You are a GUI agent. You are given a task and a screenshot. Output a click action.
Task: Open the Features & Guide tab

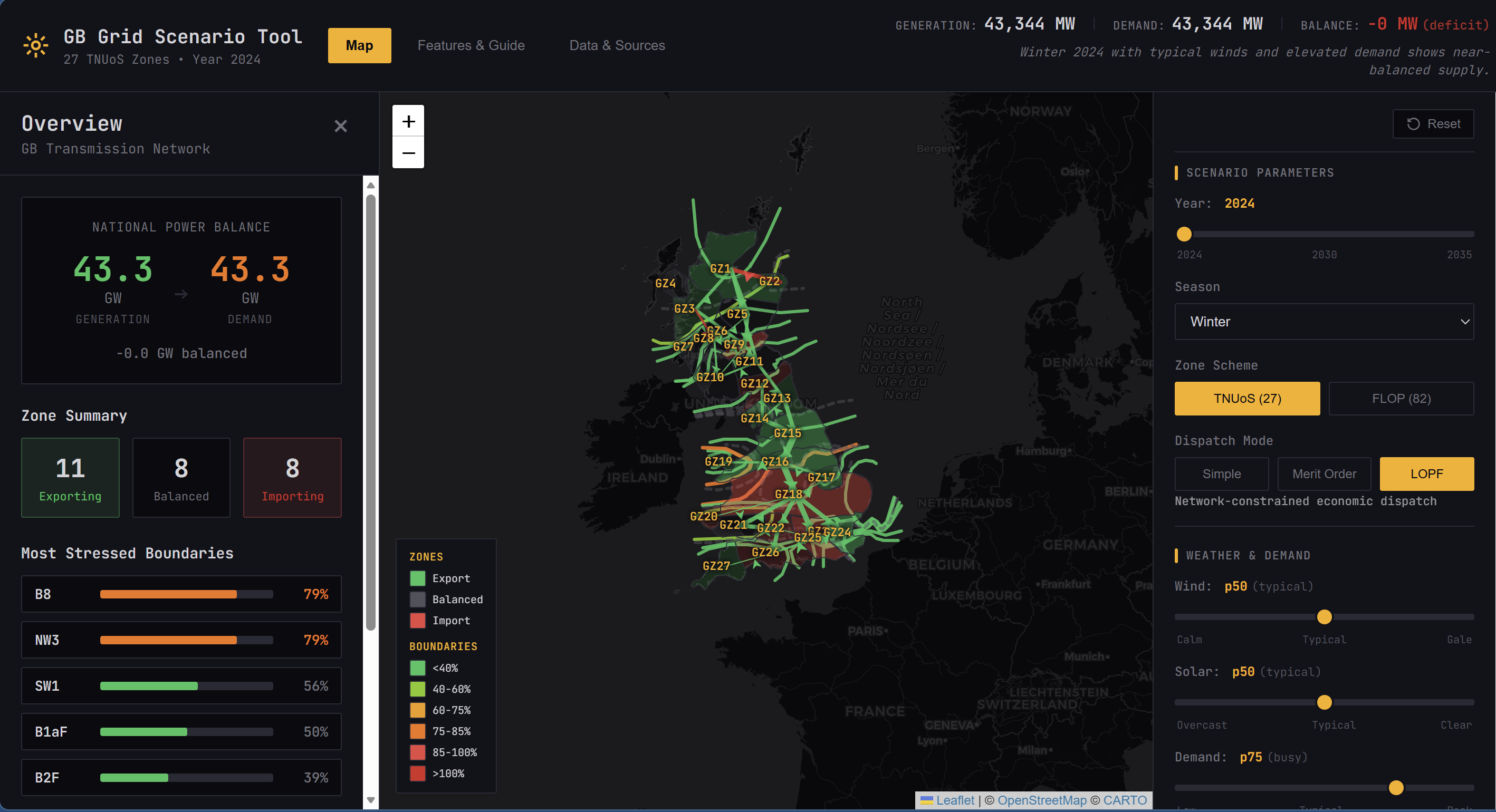pos(471,45)
